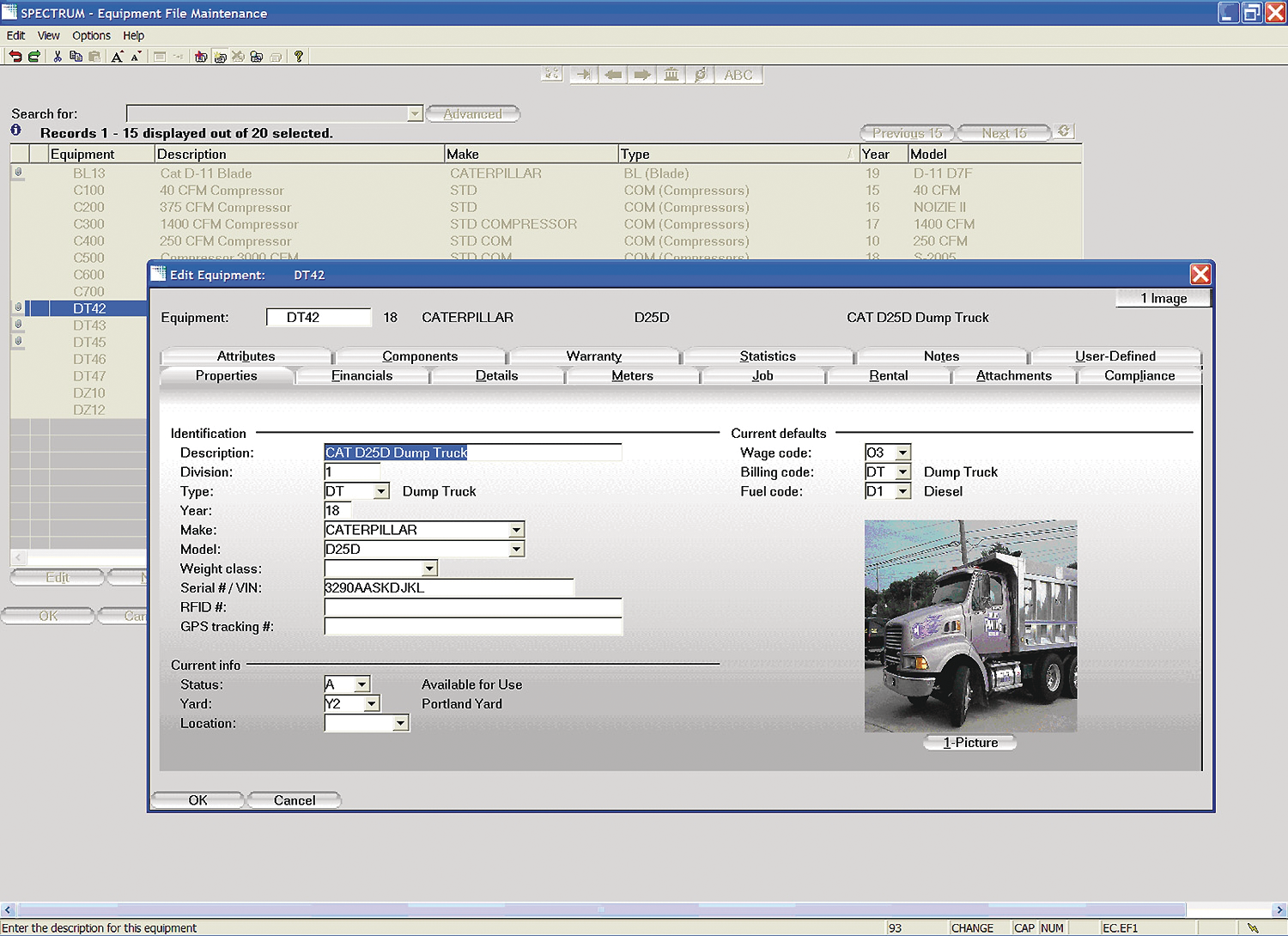
Task: Click the red undo arrow icon
Action: coord(15,57)
